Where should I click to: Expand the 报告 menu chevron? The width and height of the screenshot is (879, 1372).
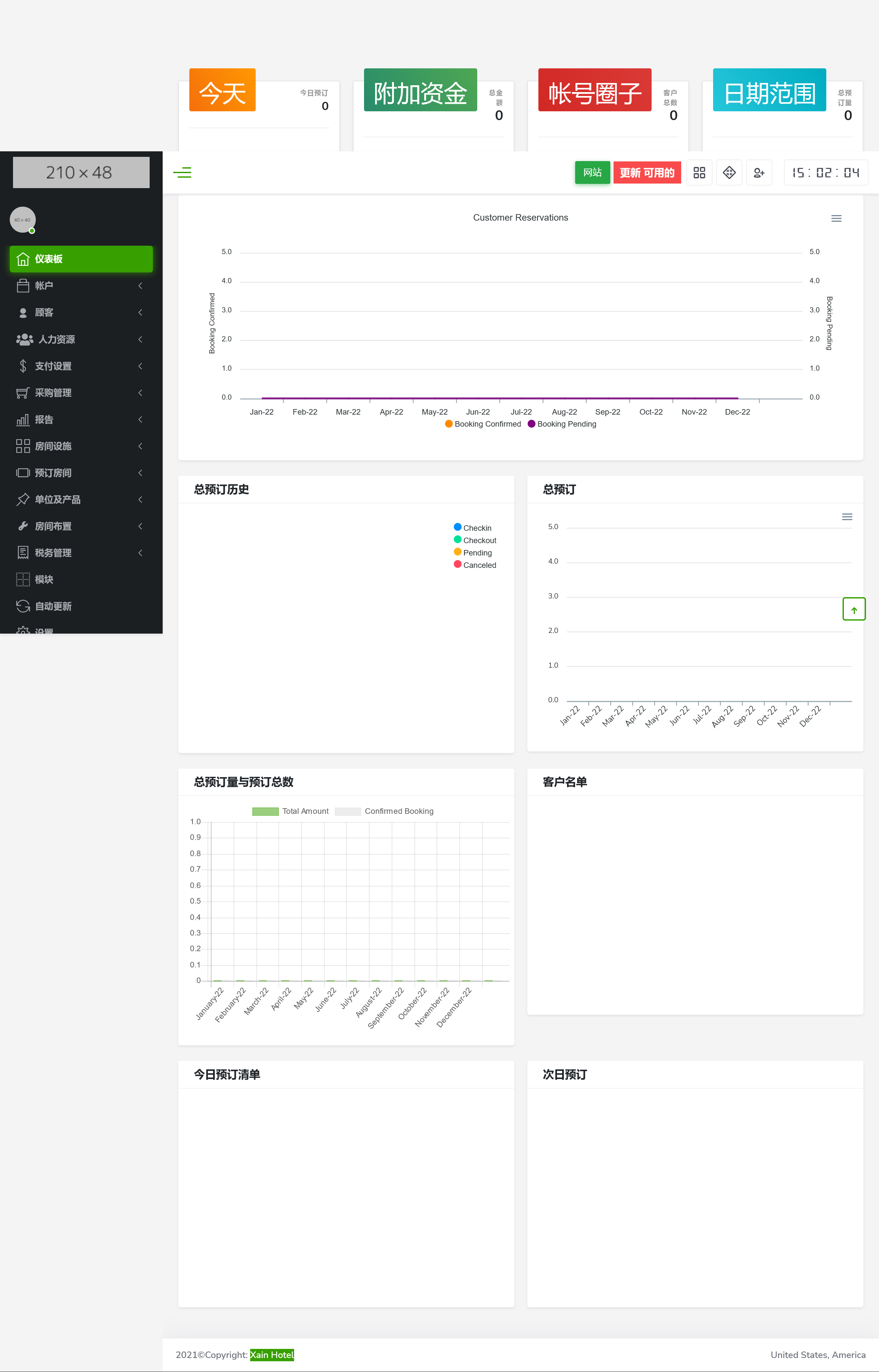click(x=141, y=419)
